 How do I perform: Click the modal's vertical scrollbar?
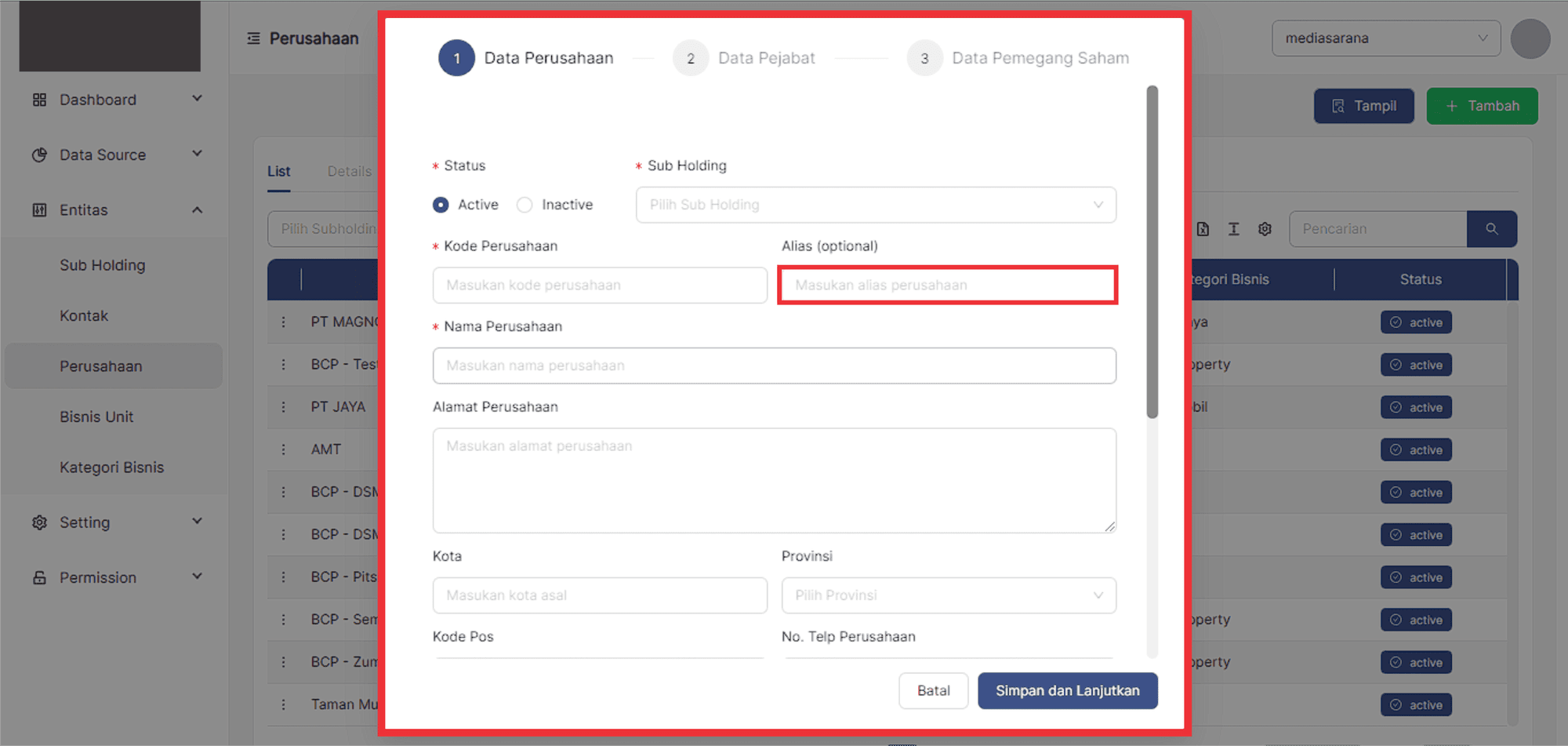click(1152, 251)
